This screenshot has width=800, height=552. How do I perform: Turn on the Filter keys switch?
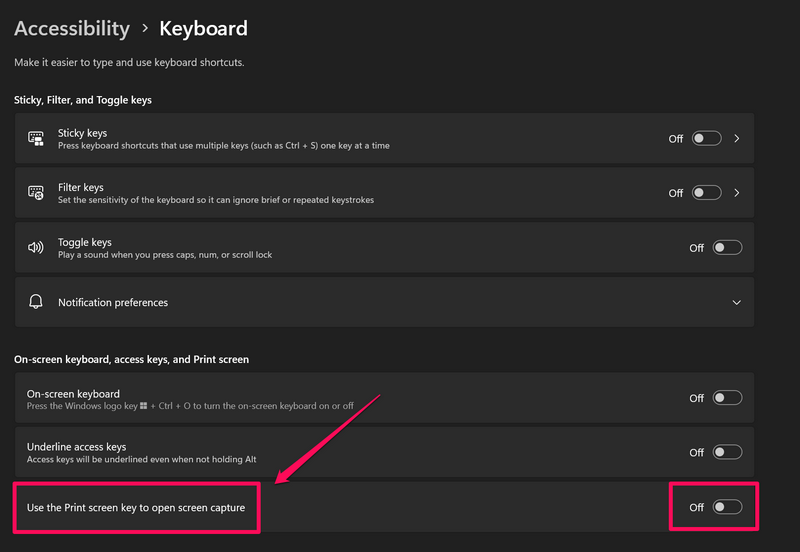pos(706,193)
